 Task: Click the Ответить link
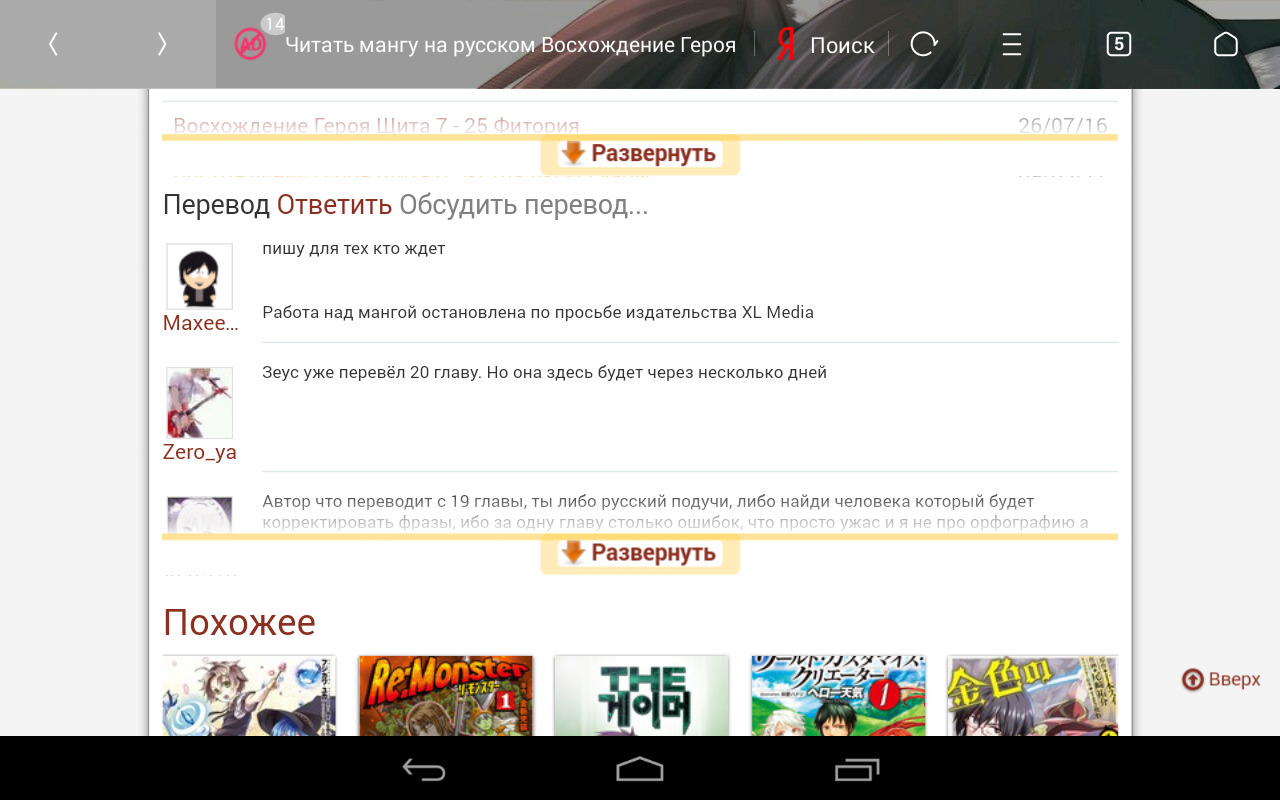point(334,205)
